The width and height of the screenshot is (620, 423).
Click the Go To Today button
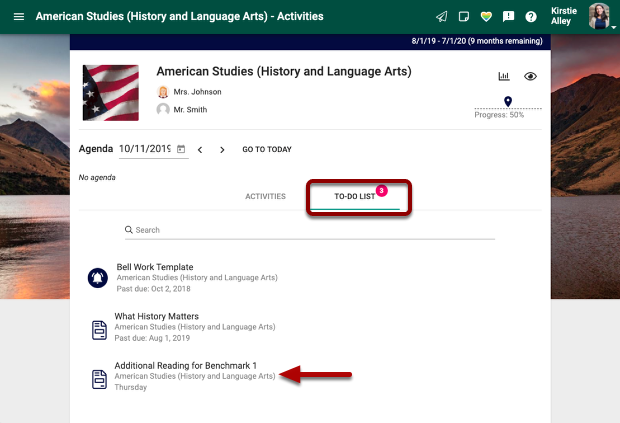tap(267, 150)
